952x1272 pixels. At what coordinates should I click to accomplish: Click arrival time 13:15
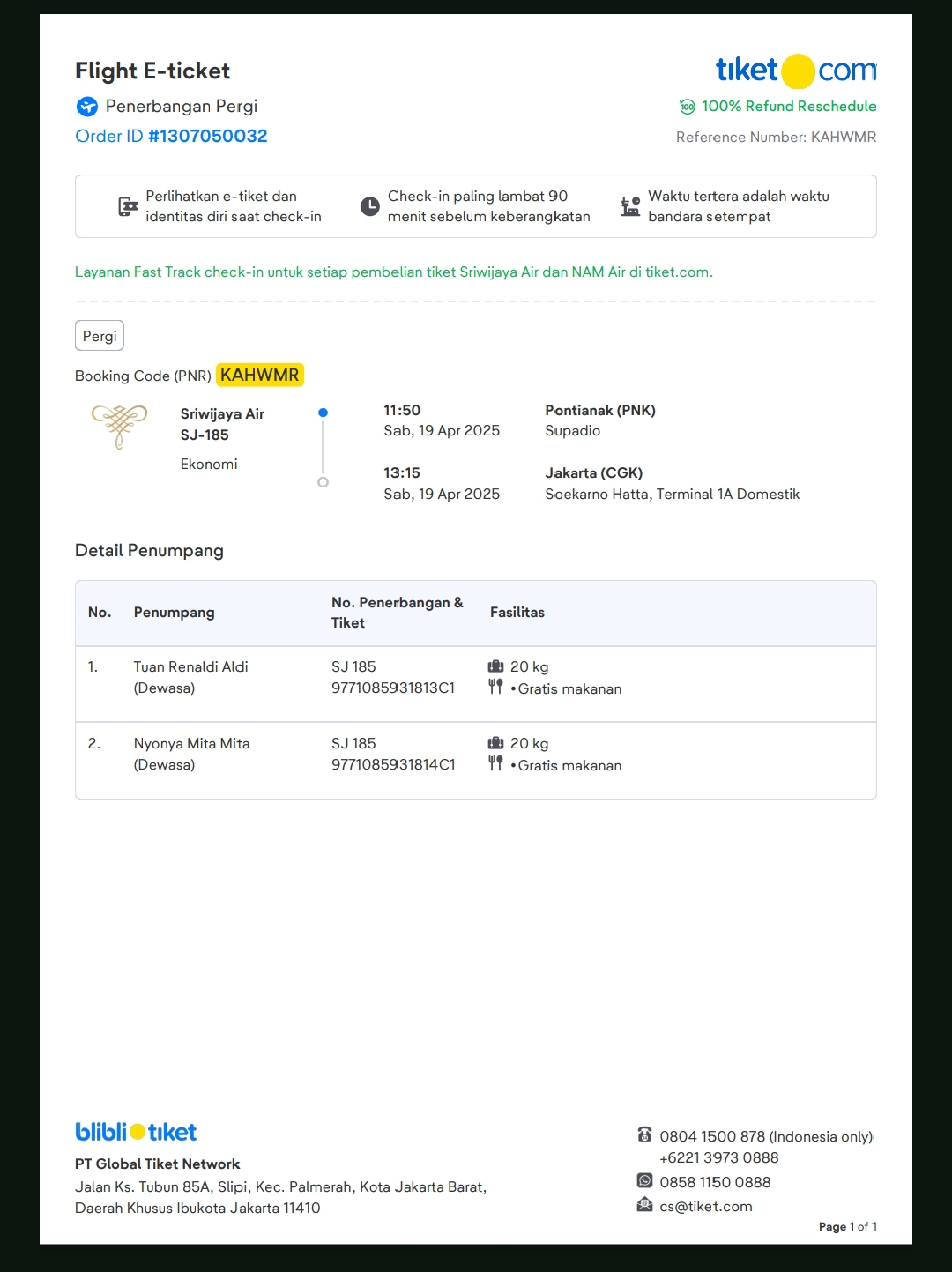tap(402, 473)
